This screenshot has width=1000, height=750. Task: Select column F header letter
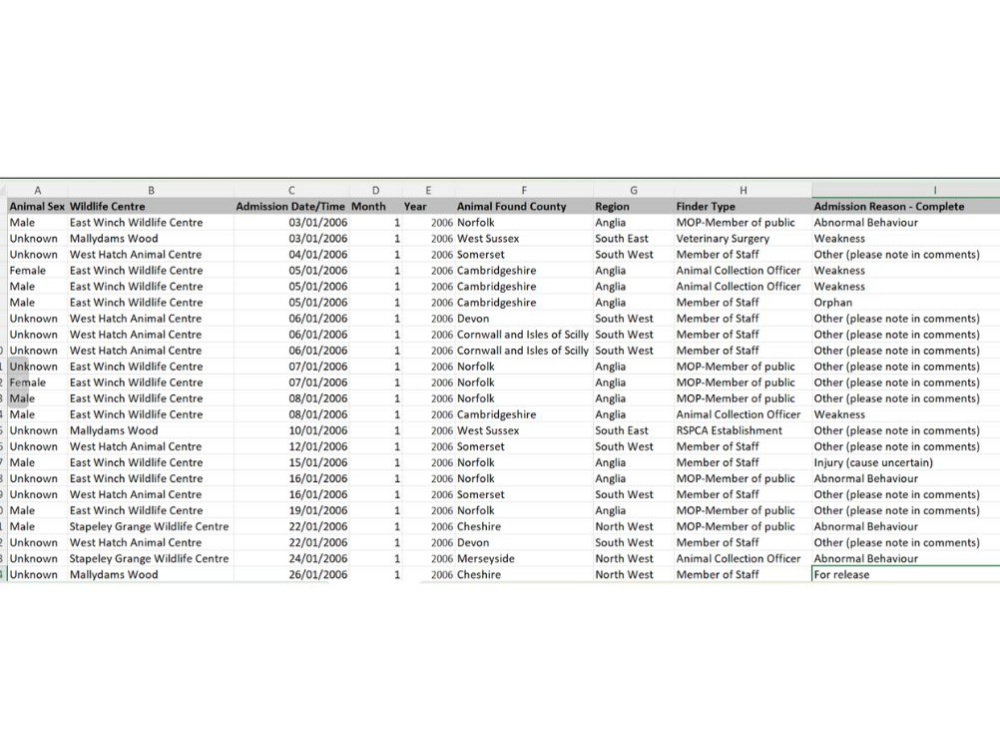pyautogui.click(x=524, y=190)
